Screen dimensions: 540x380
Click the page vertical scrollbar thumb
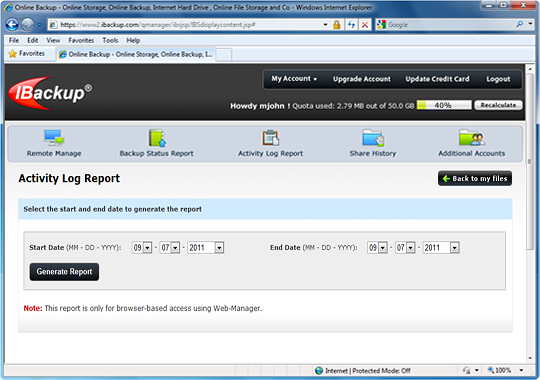point(530,162)
